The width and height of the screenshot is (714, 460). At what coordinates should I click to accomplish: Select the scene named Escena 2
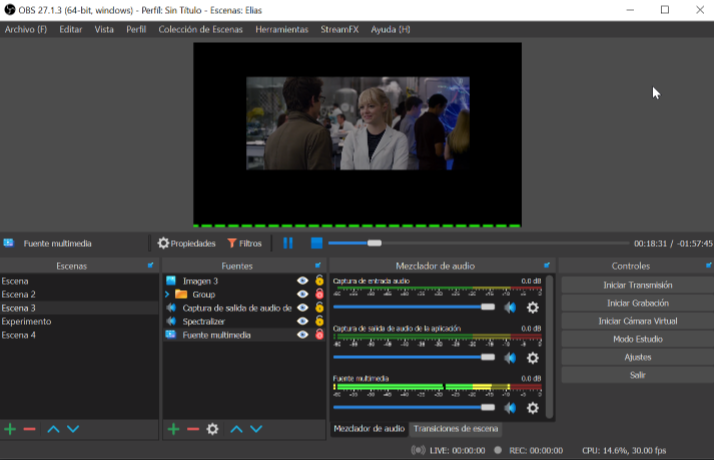(79, 294)
